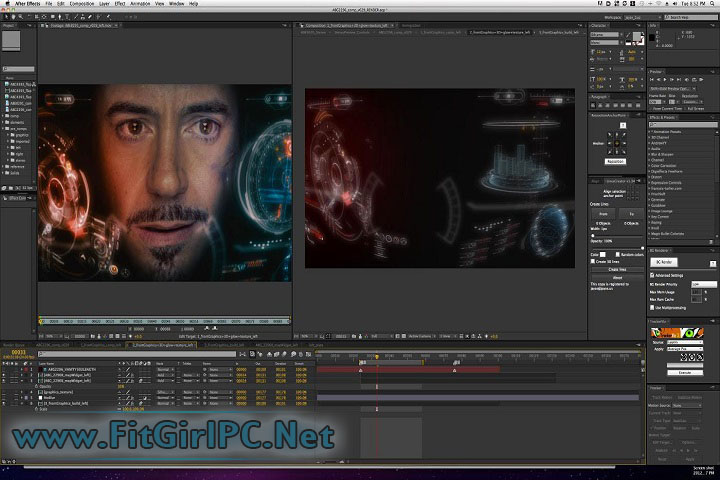Click the top-center anchor point icon
This screenshot has width=720, height=480.
pyautogui.click(x=616, y=133)
